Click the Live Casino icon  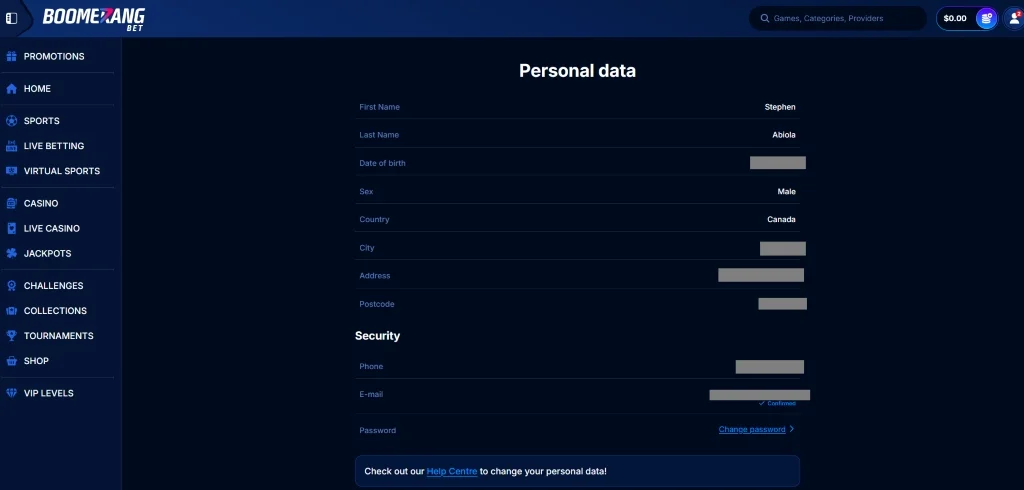coord(11,229)
